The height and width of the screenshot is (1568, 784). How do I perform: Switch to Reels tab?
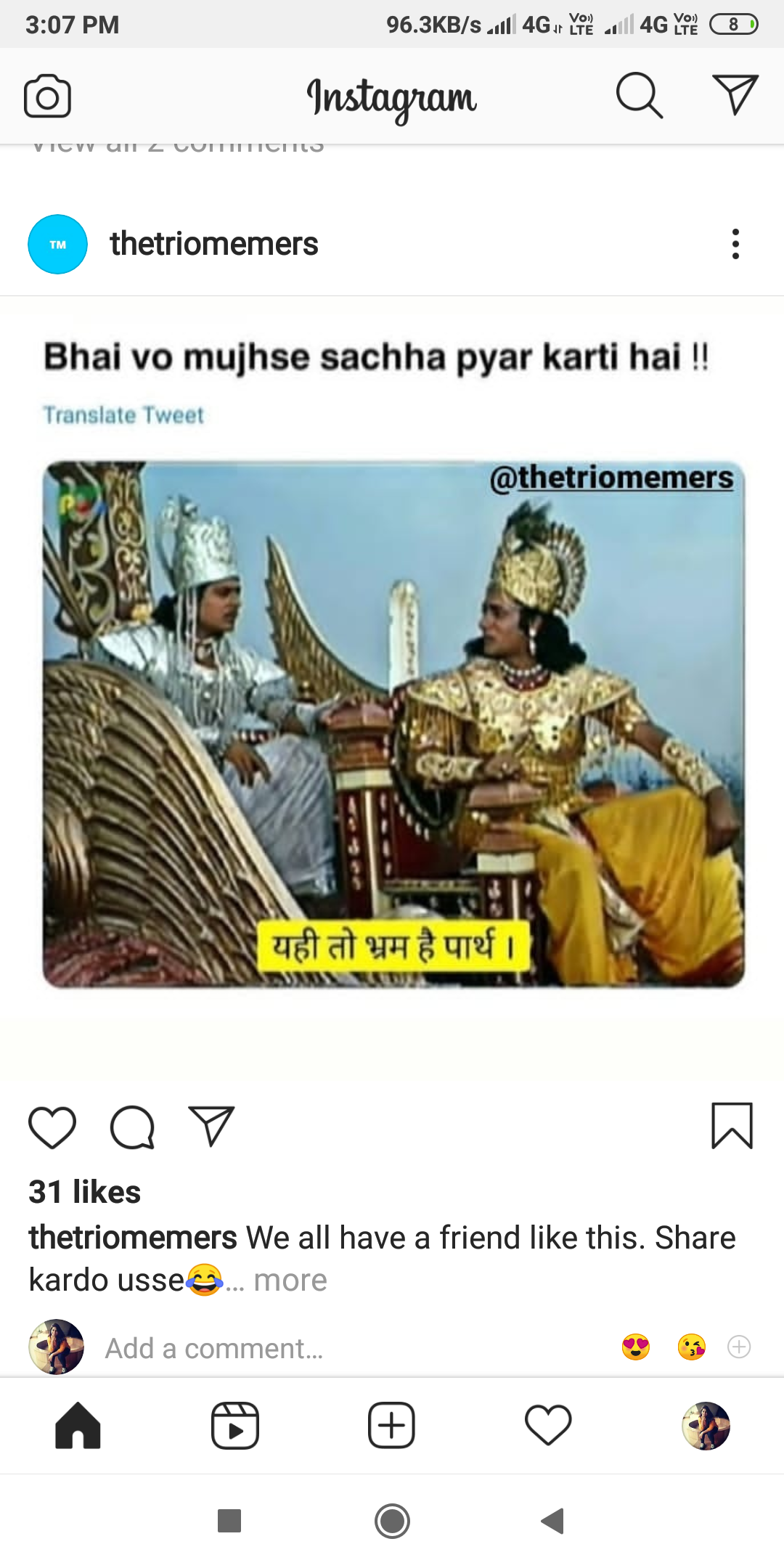[x=234, y=1426]
